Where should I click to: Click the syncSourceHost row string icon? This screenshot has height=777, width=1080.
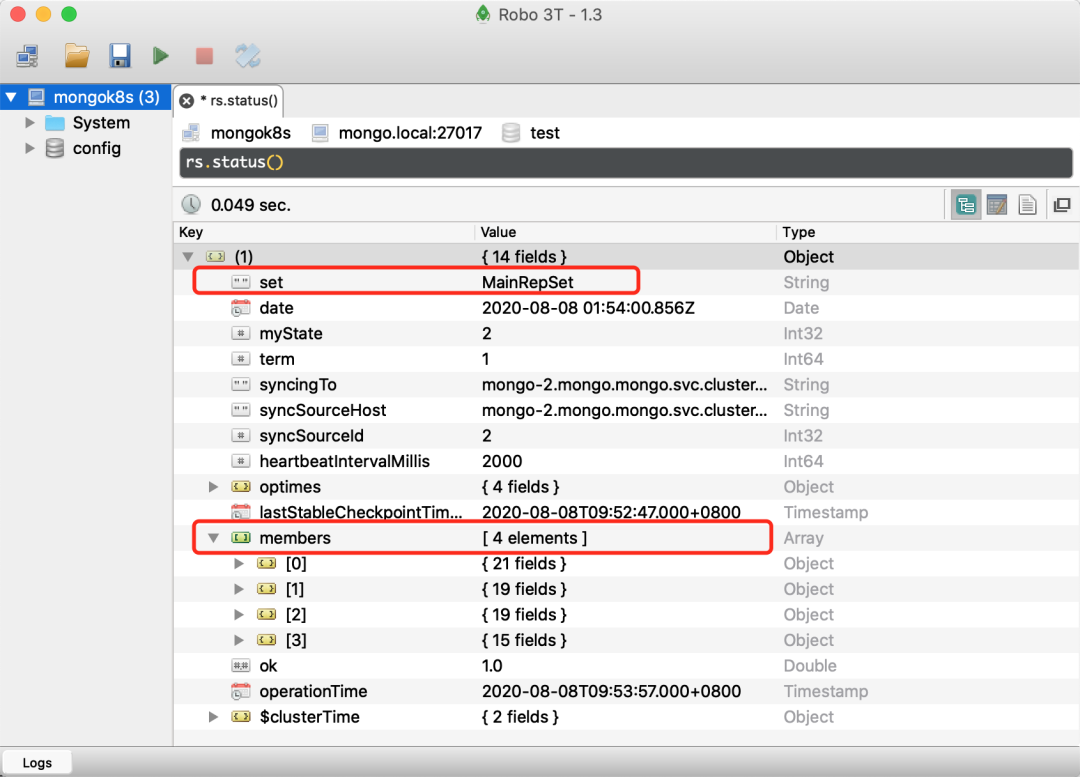click(240, 410)
